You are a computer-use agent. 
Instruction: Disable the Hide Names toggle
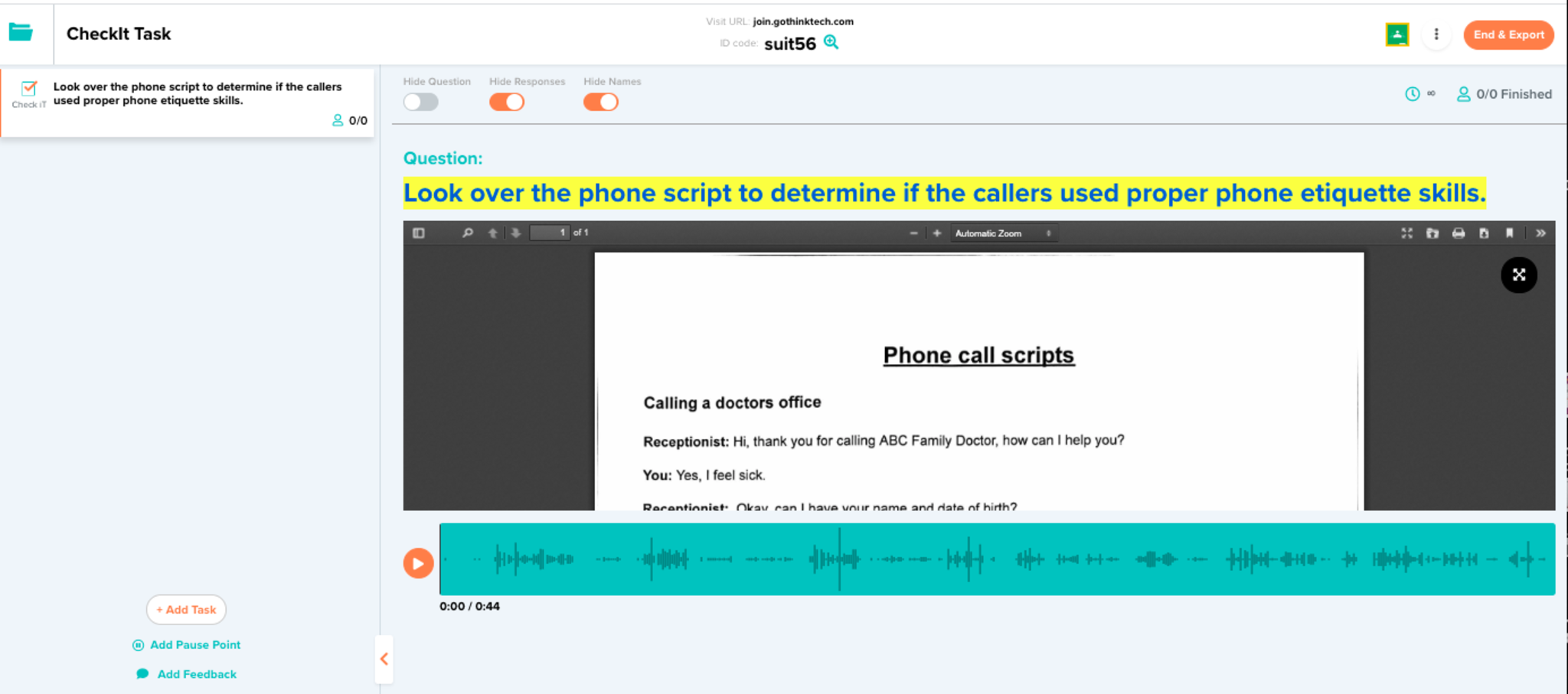tap(601, 102)
